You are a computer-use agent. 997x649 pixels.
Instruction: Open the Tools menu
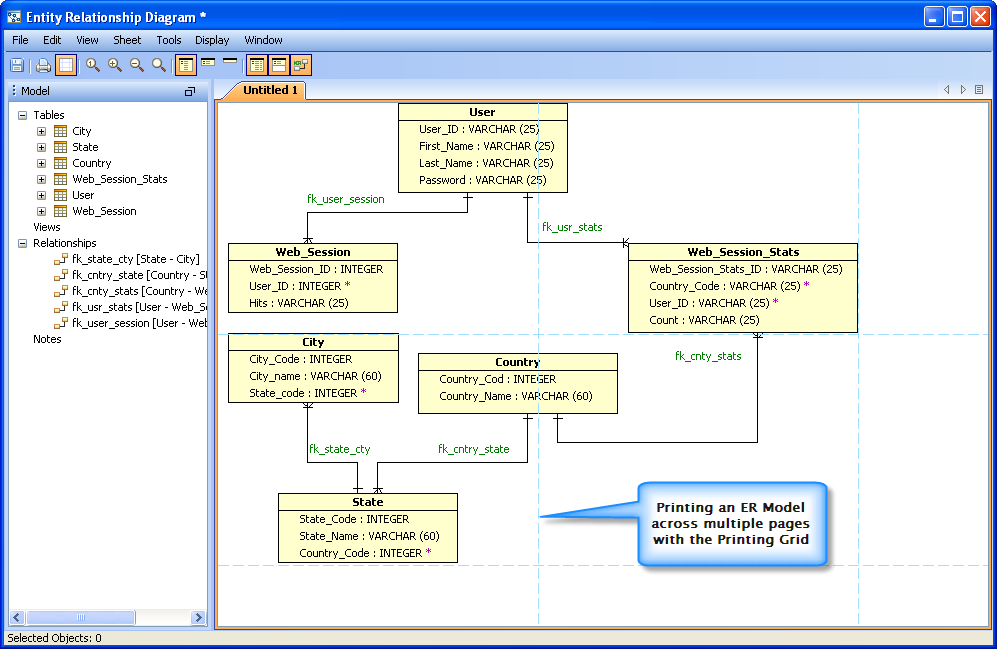tap(168, 40)
